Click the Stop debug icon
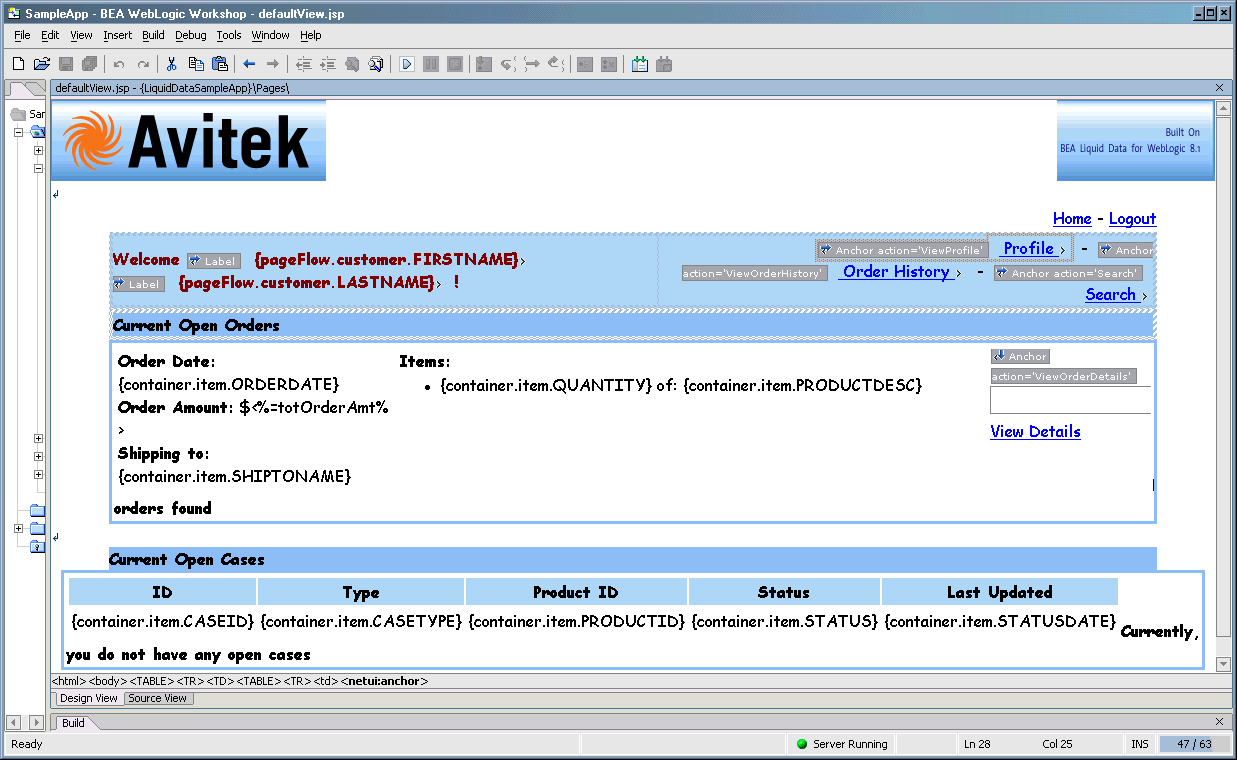The image size is (1237, 760). (x=455, y=64)
